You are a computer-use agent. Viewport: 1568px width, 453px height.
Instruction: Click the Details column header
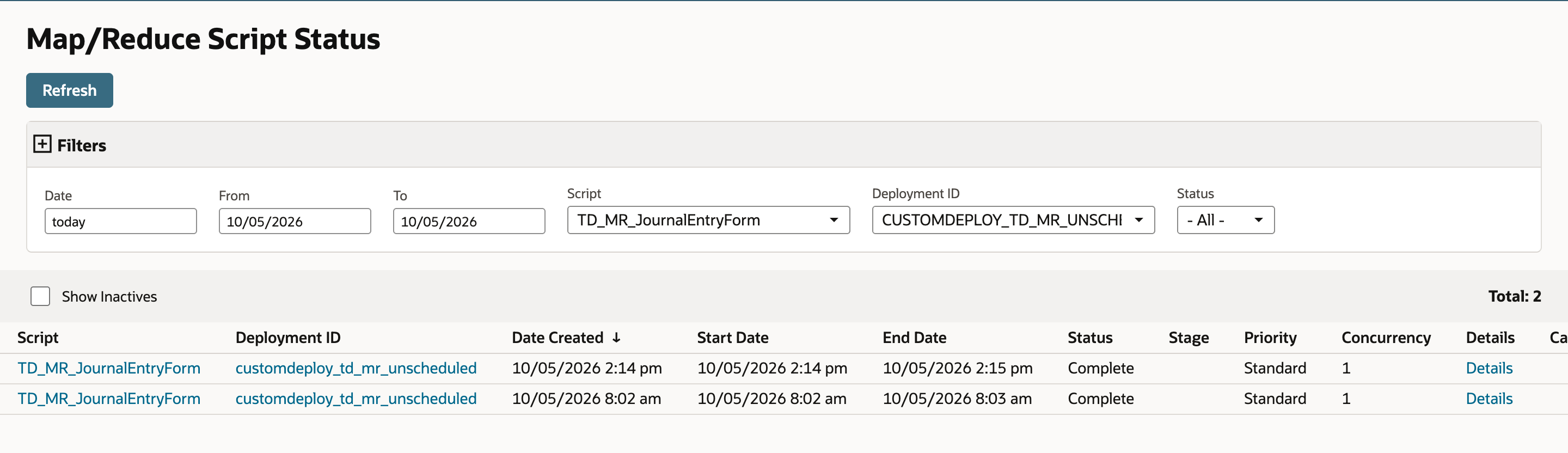click(x=1490, y=338)
